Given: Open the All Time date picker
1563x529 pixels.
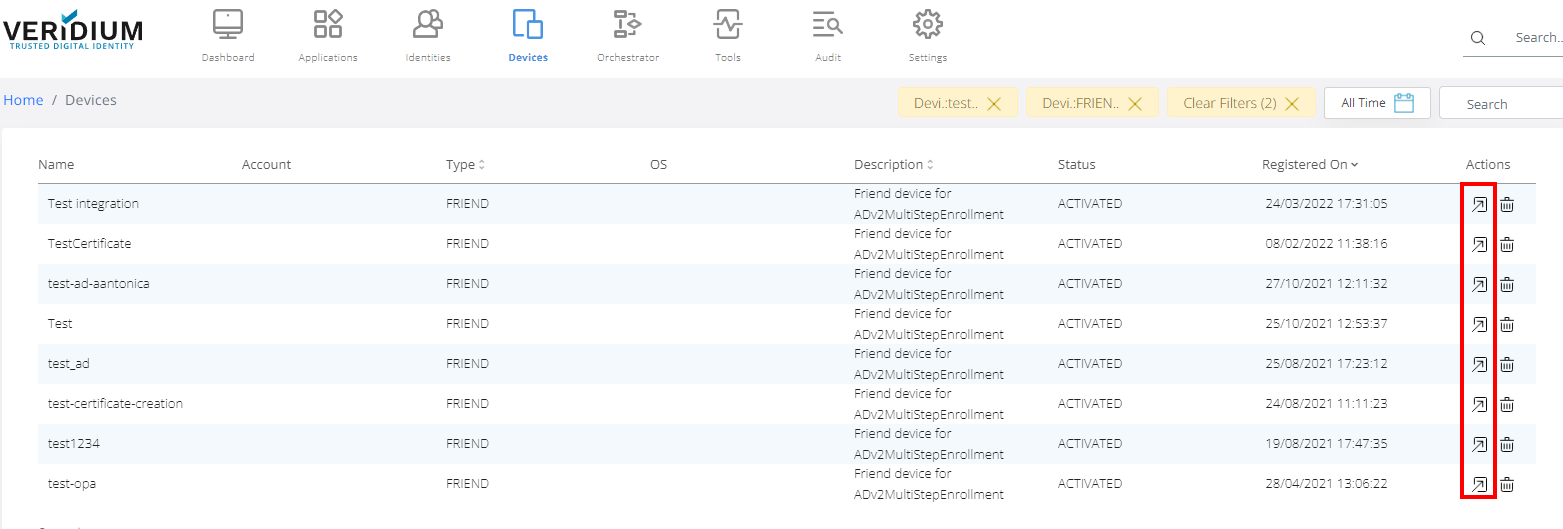Looking at the screenshot, I should [x=1377, y=103].
